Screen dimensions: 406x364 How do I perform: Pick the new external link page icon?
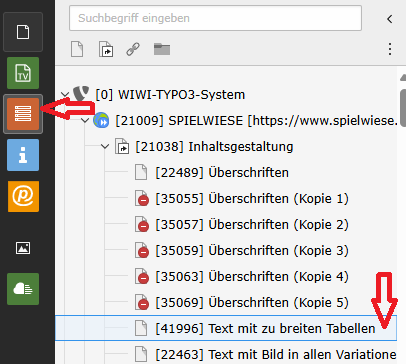[x=133, y=49]
